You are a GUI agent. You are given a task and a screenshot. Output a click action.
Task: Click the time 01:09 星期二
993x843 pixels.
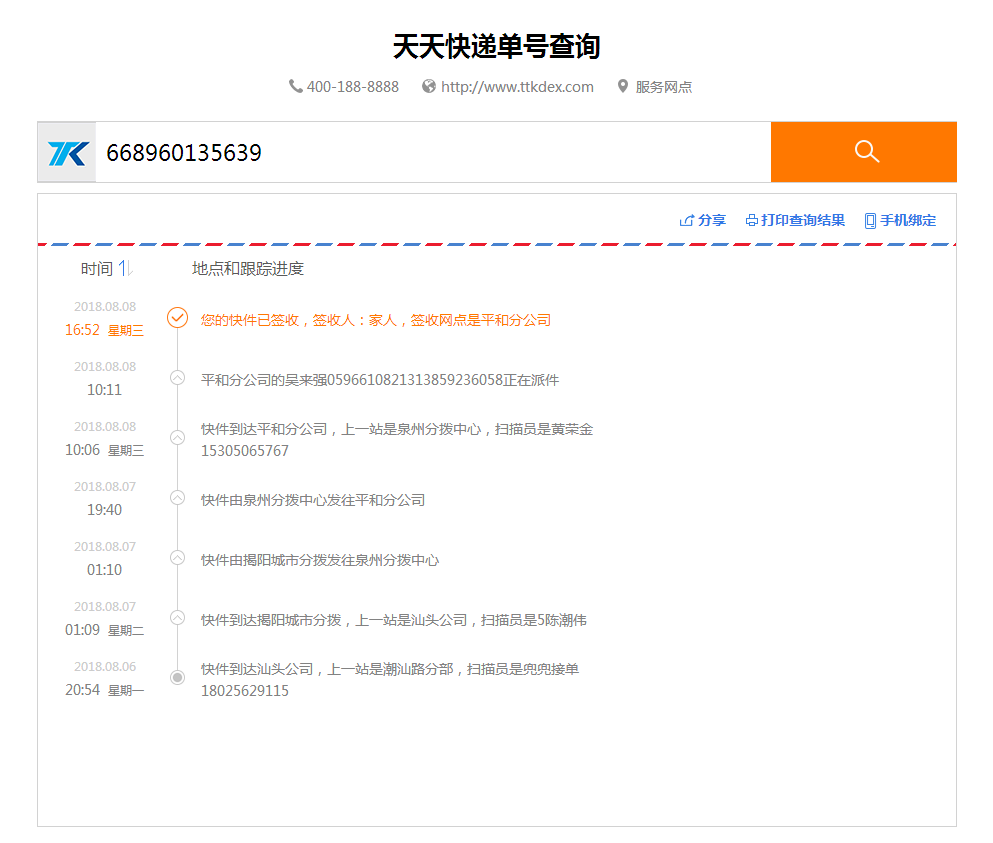[104, 630]
